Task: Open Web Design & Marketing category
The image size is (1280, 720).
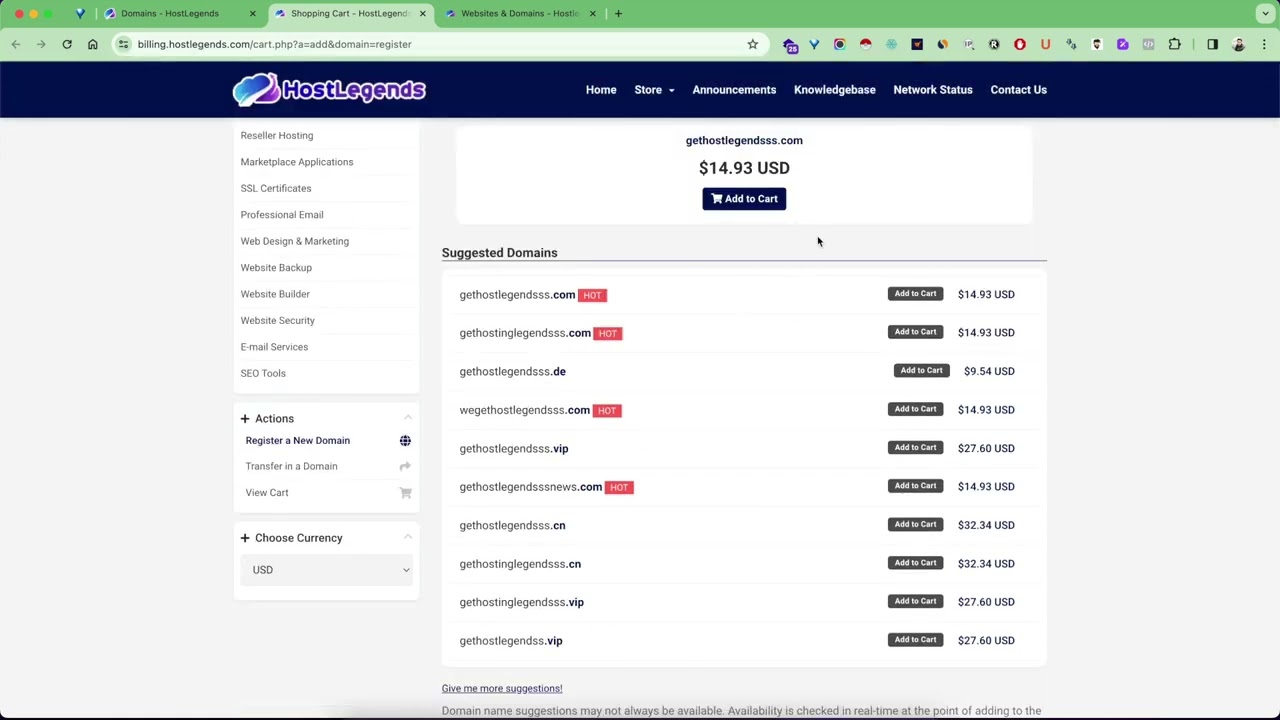Action: [x=295, y=241]
